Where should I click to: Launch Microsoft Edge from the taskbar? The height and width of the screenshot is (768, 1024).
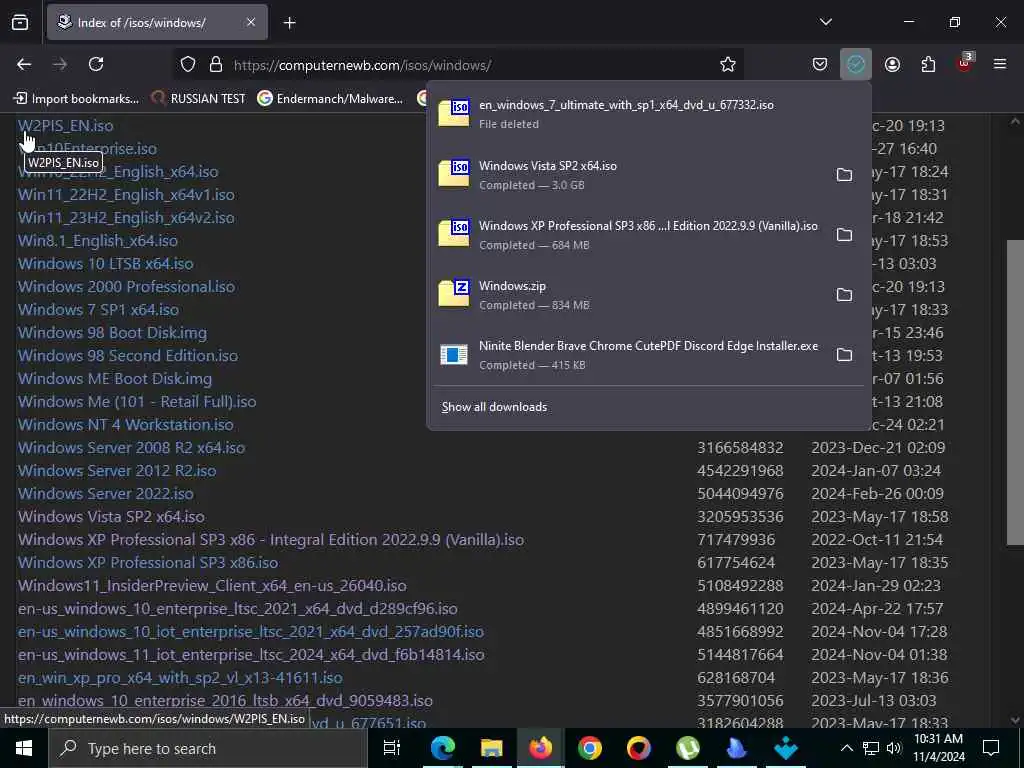coord(442,748)
